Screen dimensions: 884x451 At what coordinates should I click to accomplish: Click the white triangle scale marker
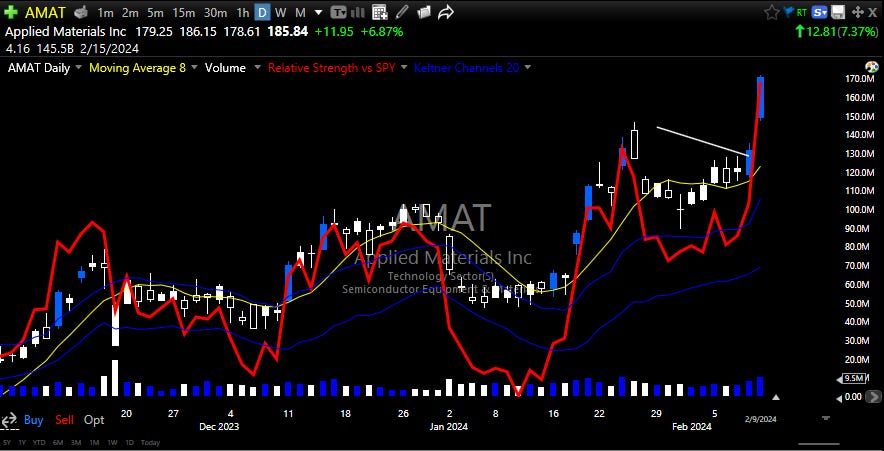pos(776,397)
